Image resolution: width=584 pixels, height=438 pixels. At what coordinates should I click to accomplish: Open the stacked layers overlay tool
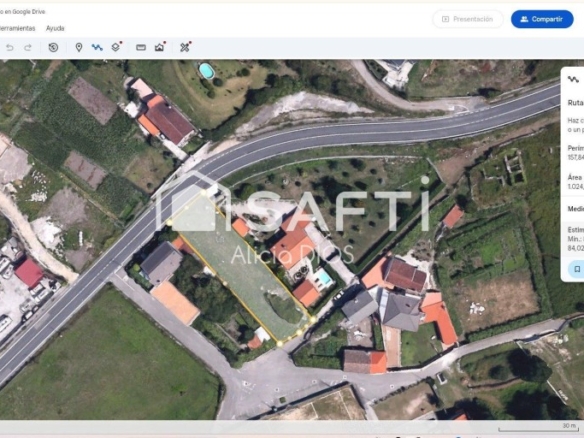click(116, 47)
